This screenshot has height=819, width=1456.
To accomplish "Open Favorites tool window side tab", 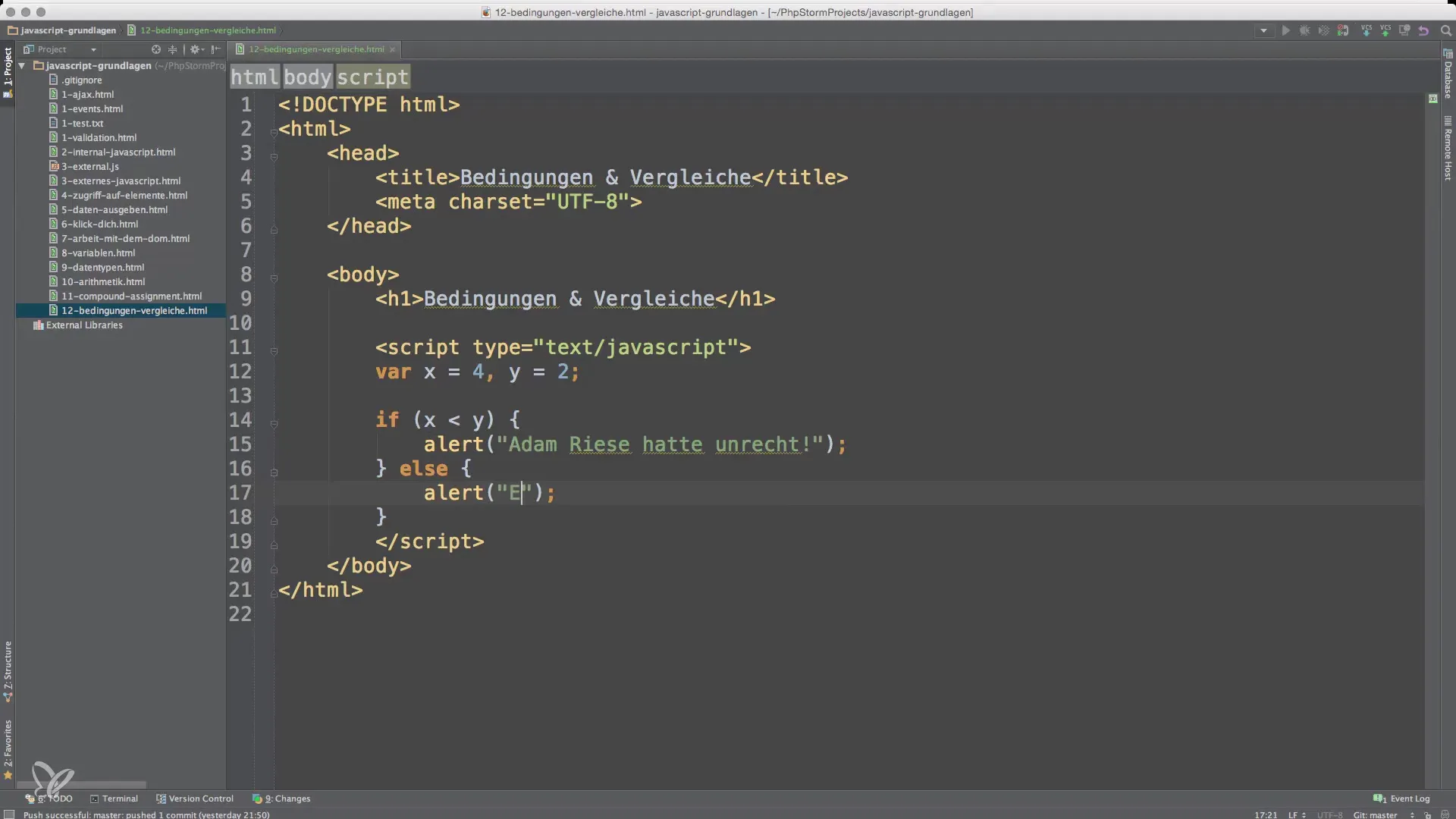I will coord(8,749).
